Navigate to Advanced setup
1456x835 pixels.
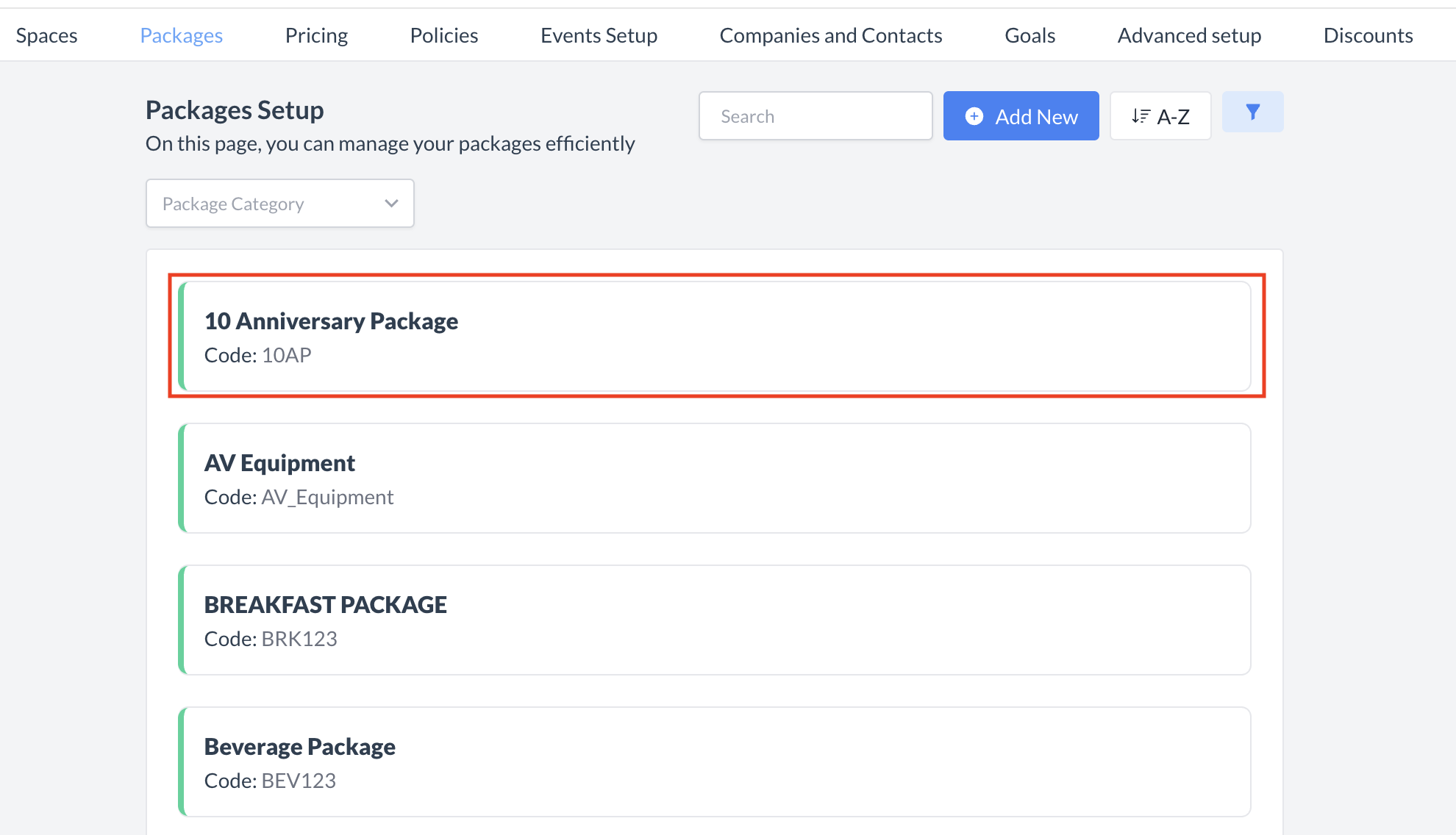click(1189, 35)
